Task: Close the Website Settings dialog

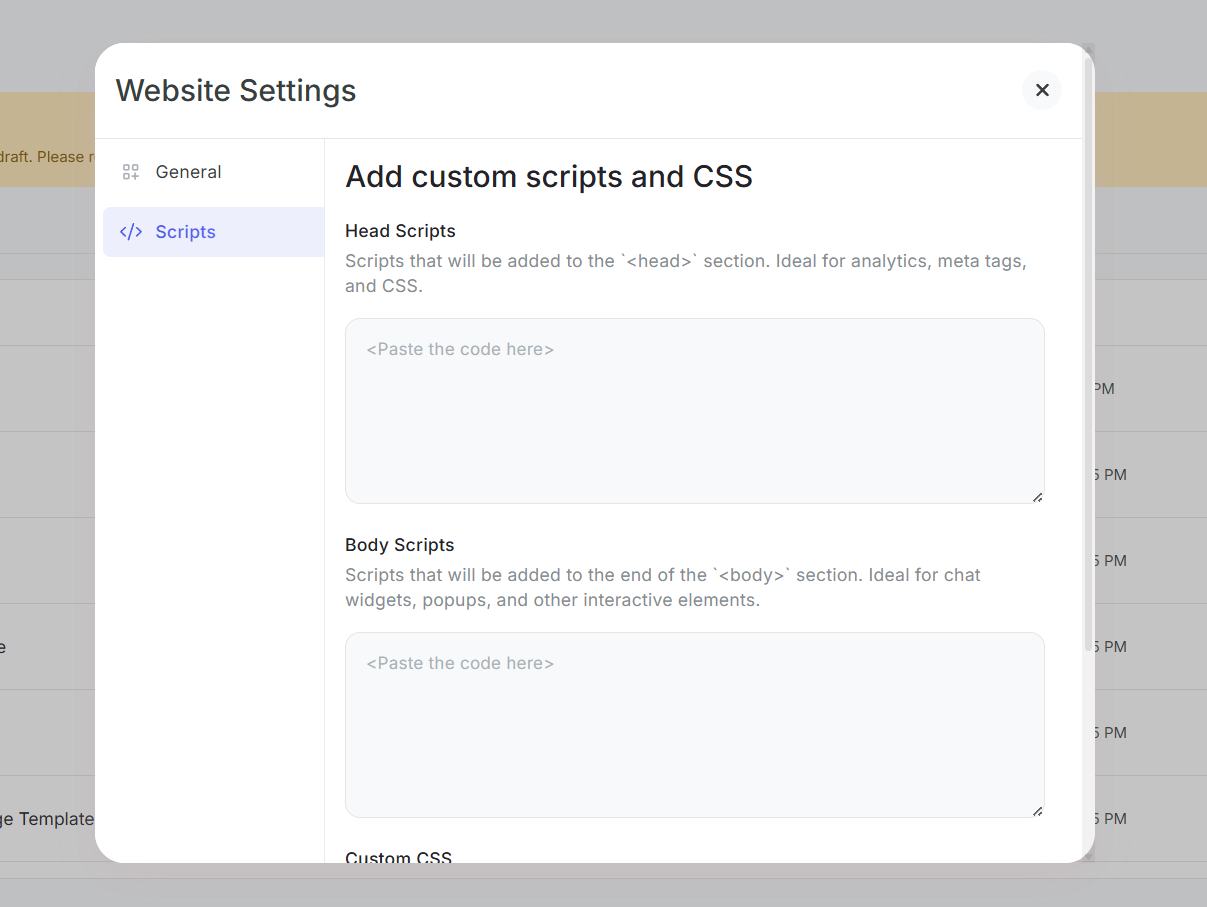Action: [1041, 90]
